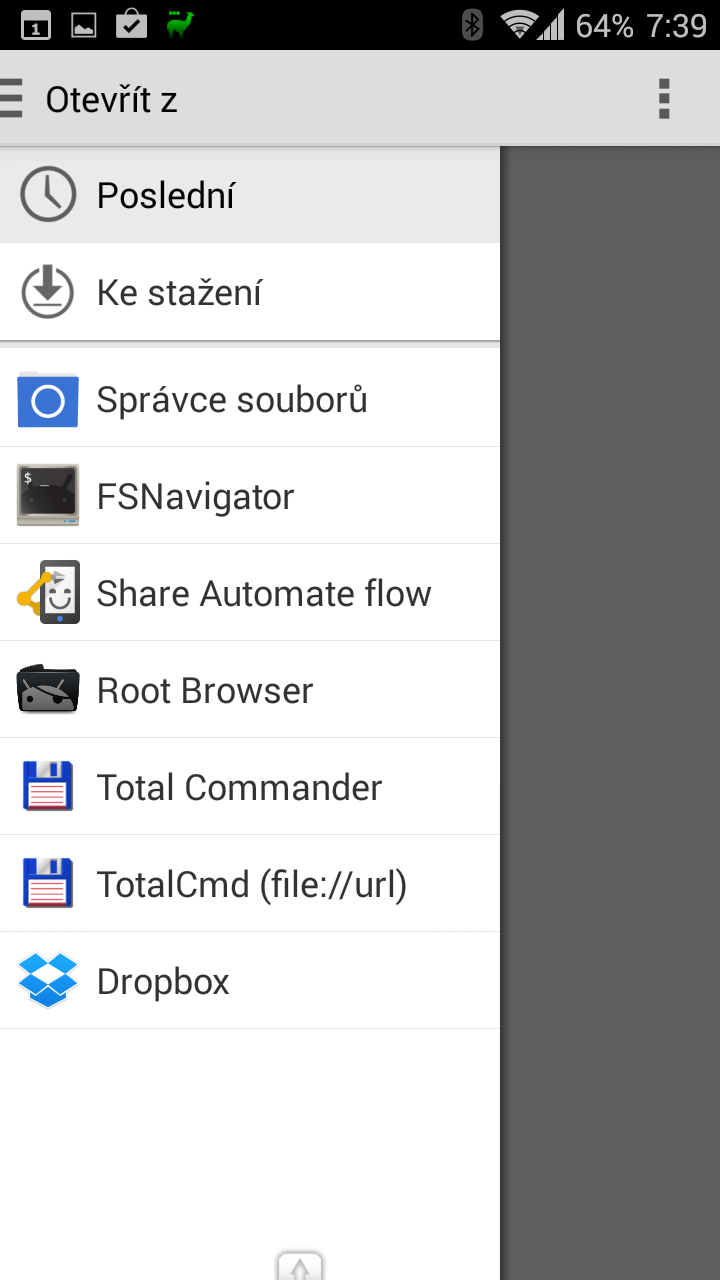This screenshot has height=1280, width=720.
Task: Tap the FSNavigator terminal icon
Action: click(x=48, y=496)
